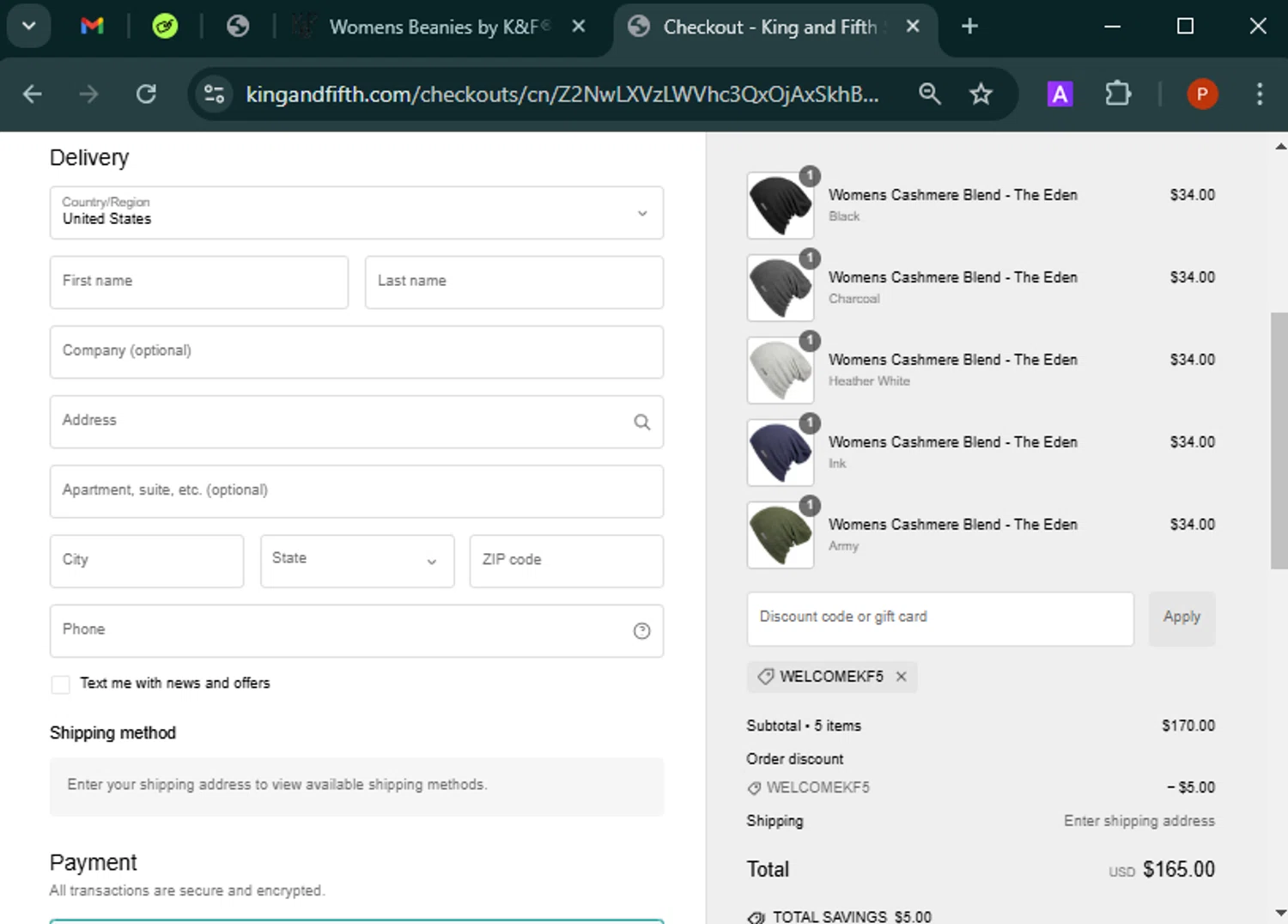Remove the WELCOMEKF5 discount code
Image resolution: width=1288 pixels, height=924 pixels.
pos(901,677)
